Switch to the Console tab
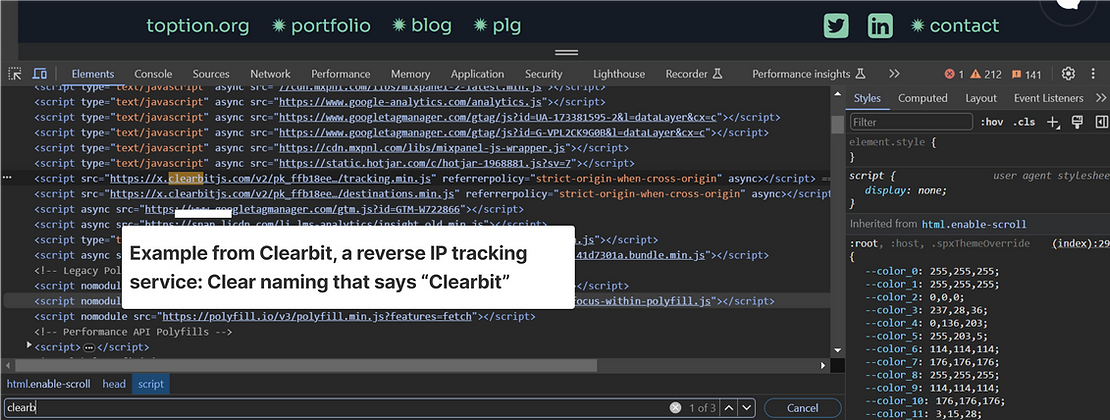 (x=153, y=74)
